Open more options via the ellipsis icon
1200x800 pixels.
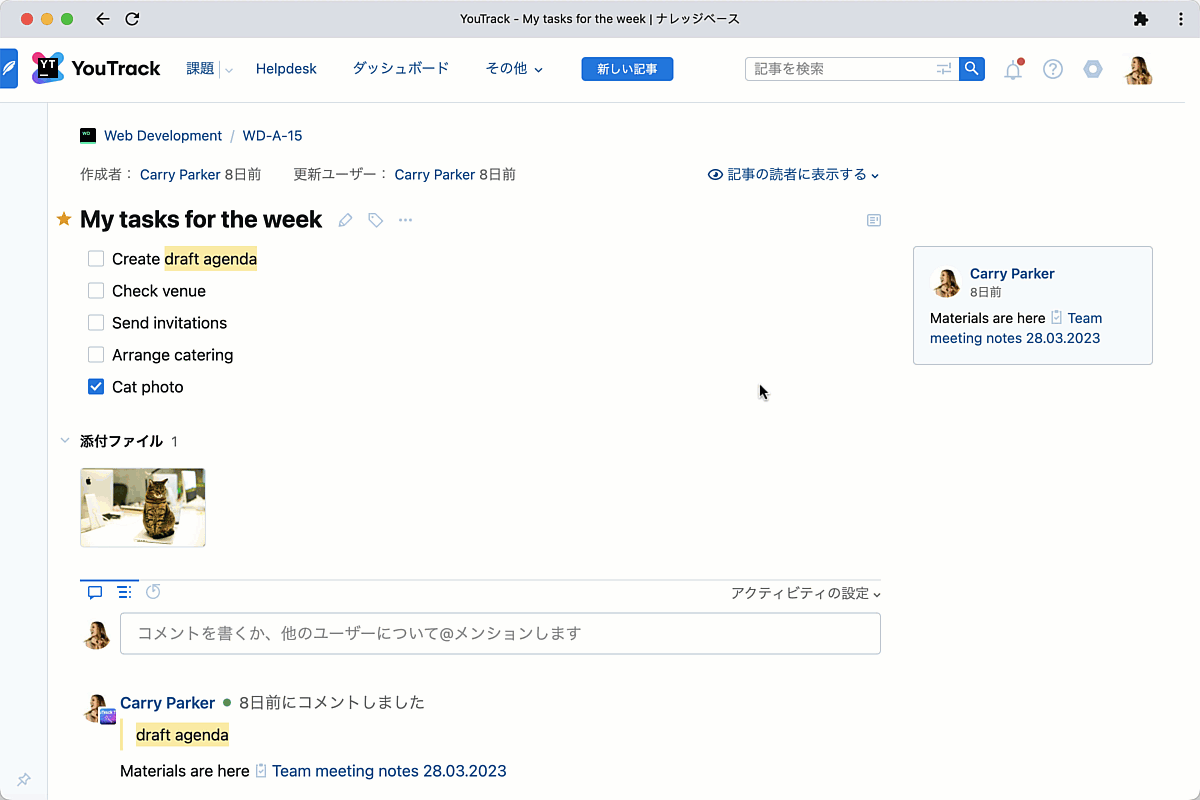coord(405,220)
